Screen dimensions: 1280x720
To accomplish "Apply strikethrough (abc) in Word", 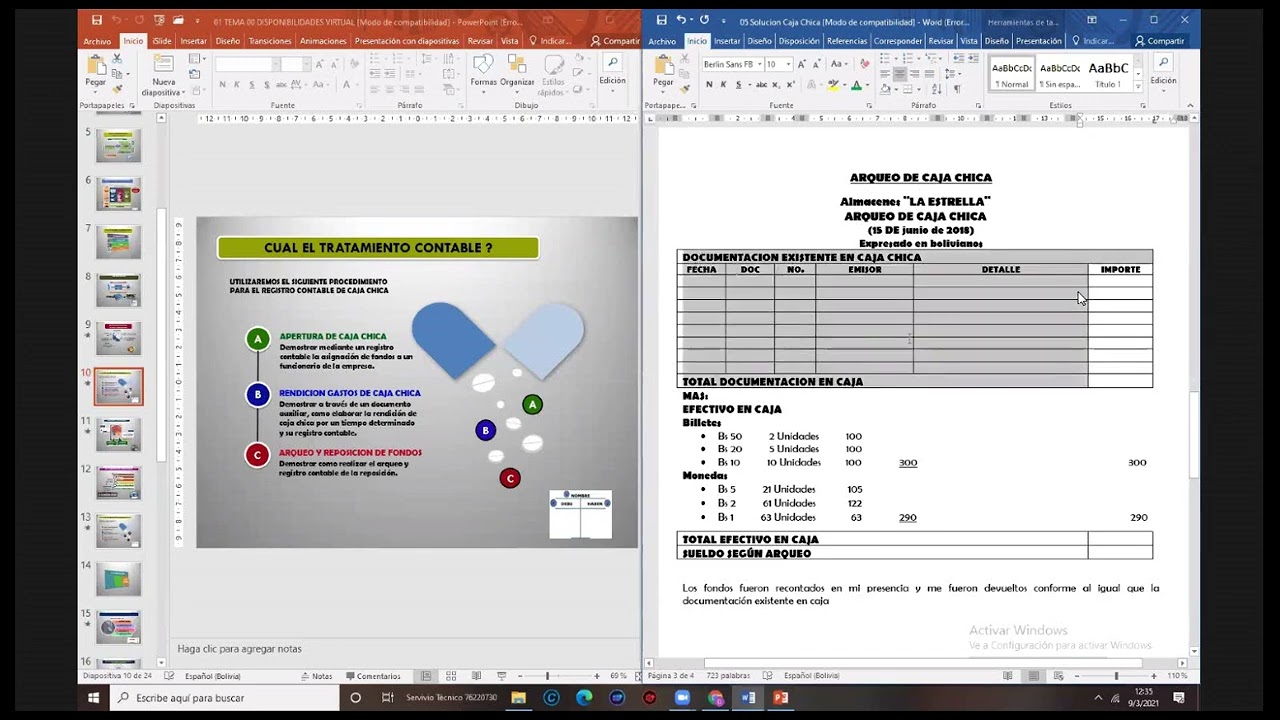I will (x=761, y=84).
